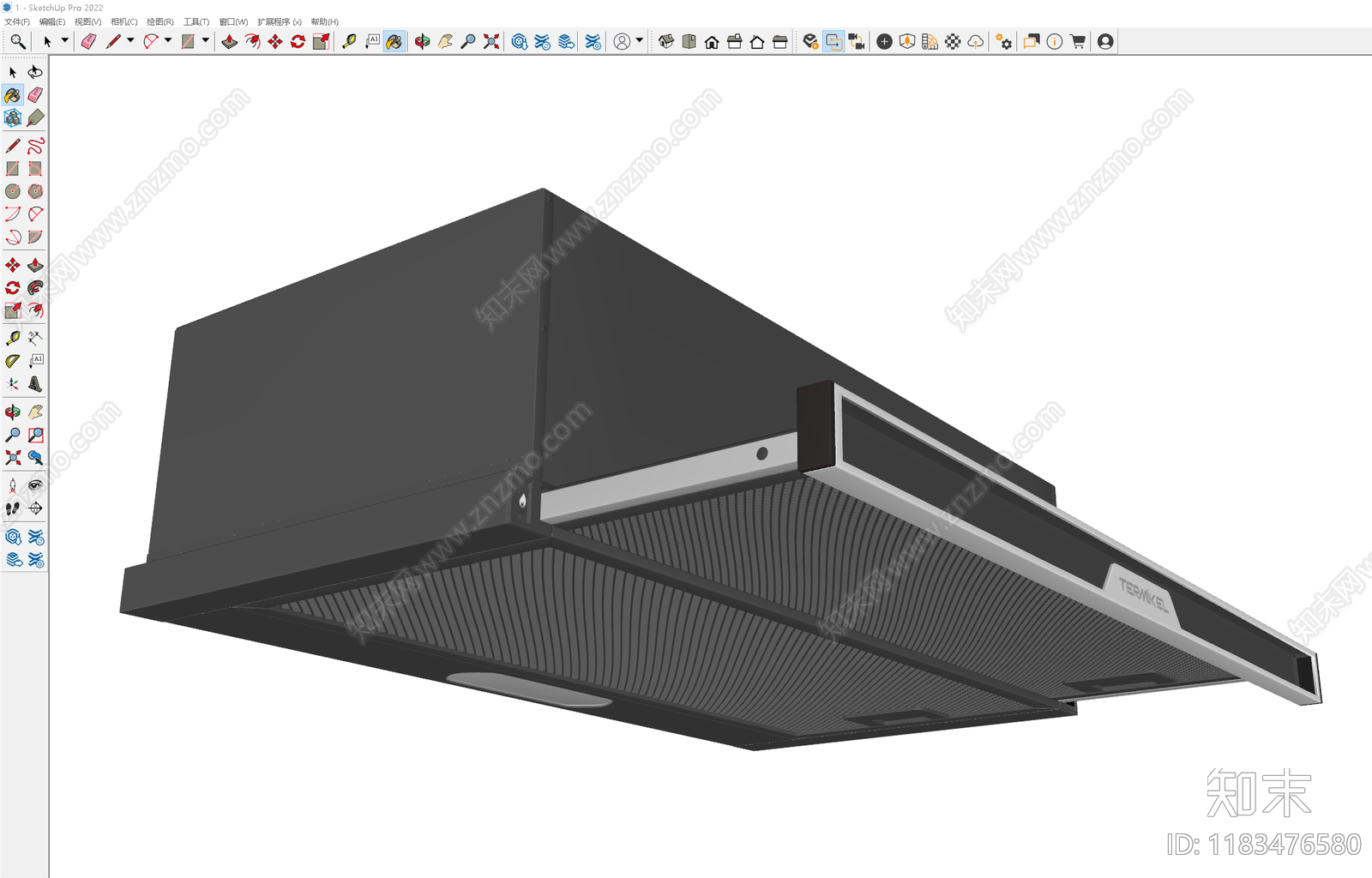
Task: Click the checkered pattern toolbar icon
Action: (x=953, y=41)
